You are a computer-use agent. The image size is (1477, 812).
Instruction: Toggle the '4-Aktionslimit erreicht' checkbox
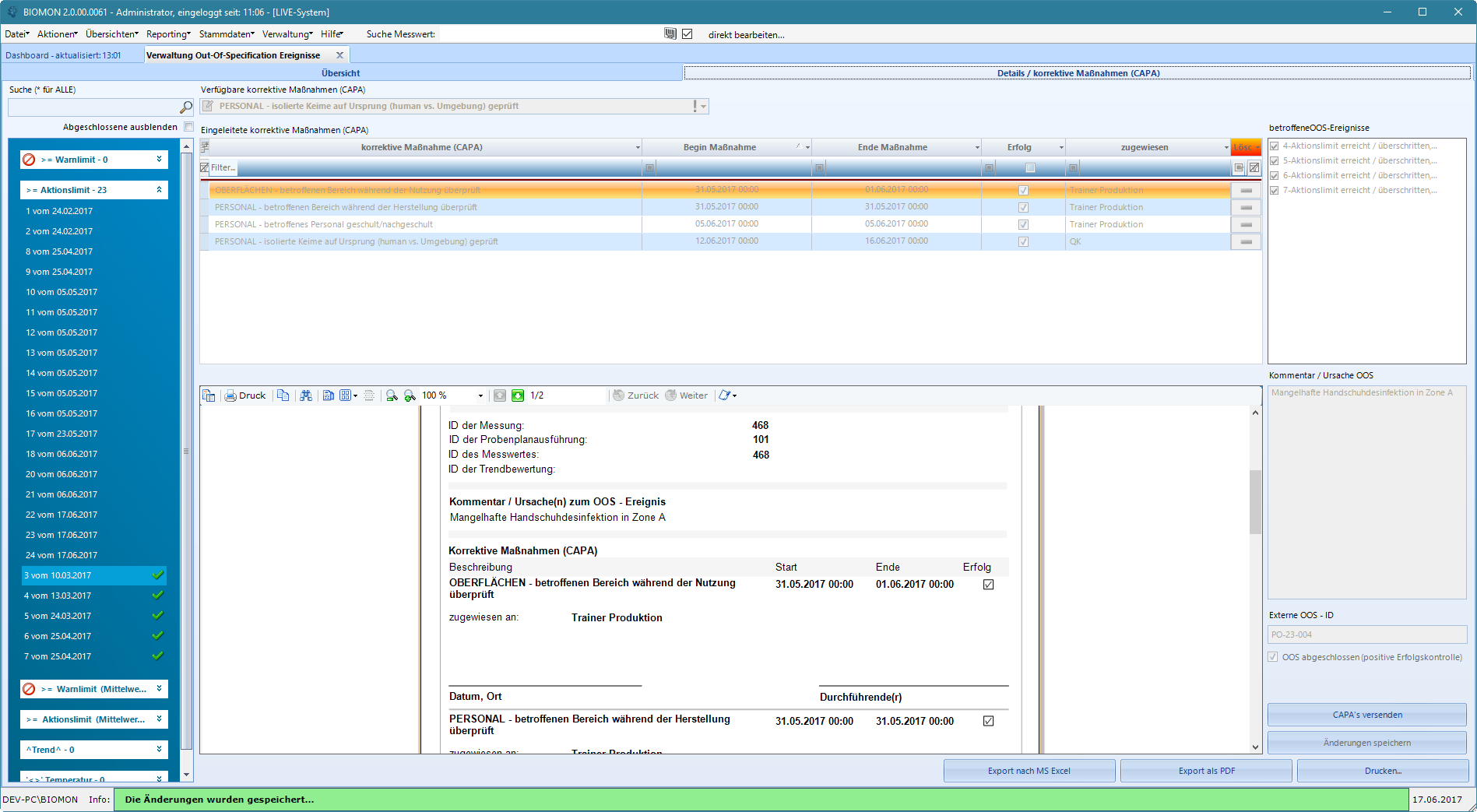tap(1275, 146)
